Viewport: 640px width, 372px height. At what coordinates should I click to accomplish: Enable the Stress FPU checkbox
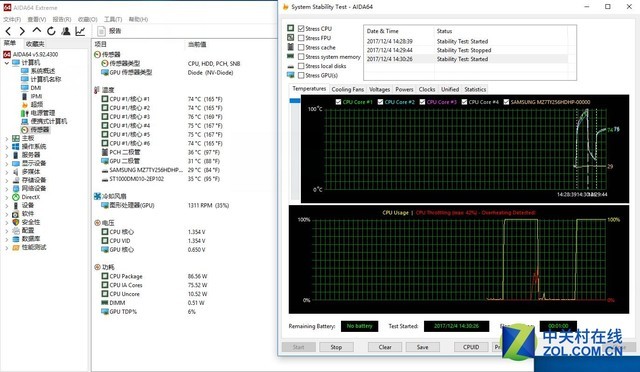301,38
